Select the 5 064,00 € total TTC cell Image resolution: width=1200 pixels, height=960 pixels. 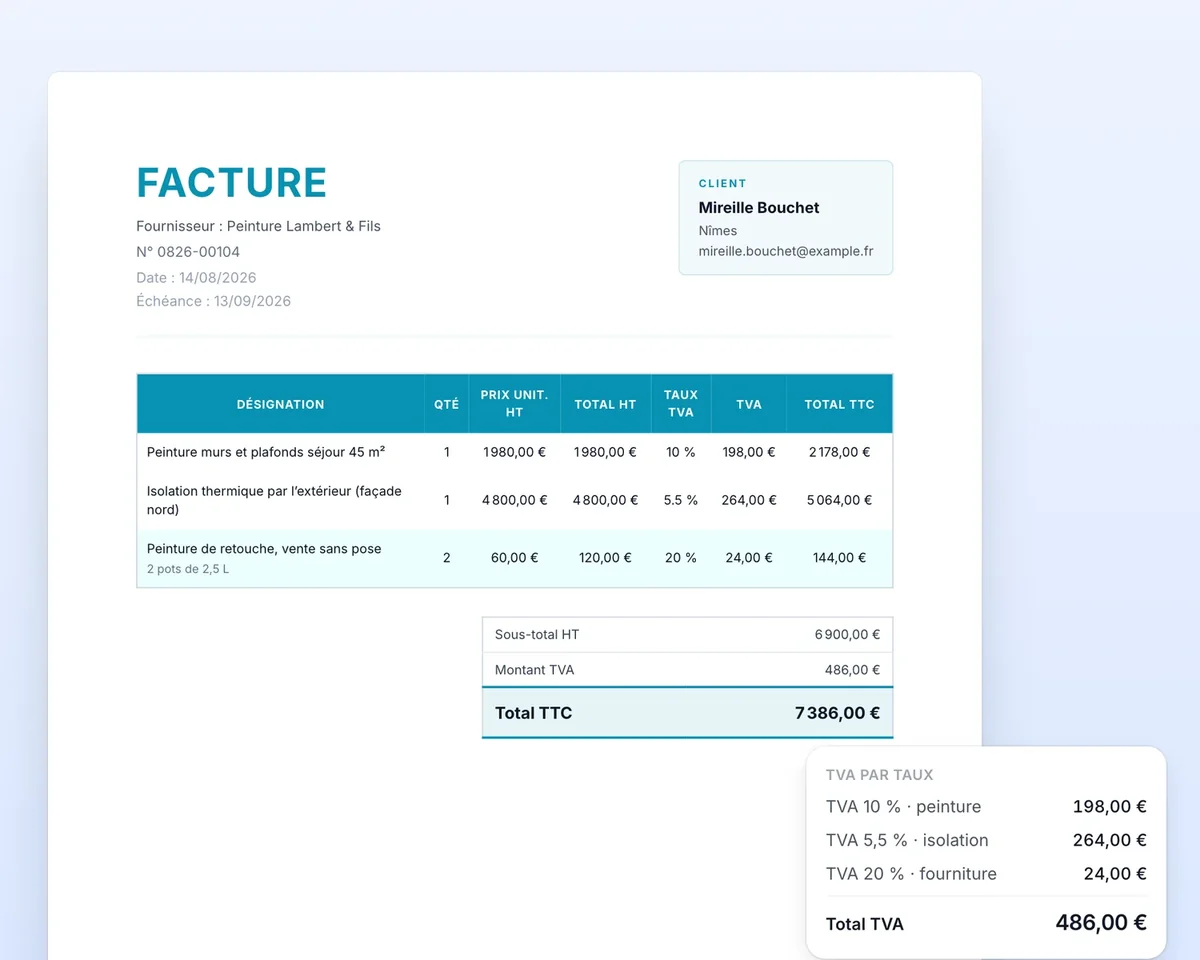840,500
